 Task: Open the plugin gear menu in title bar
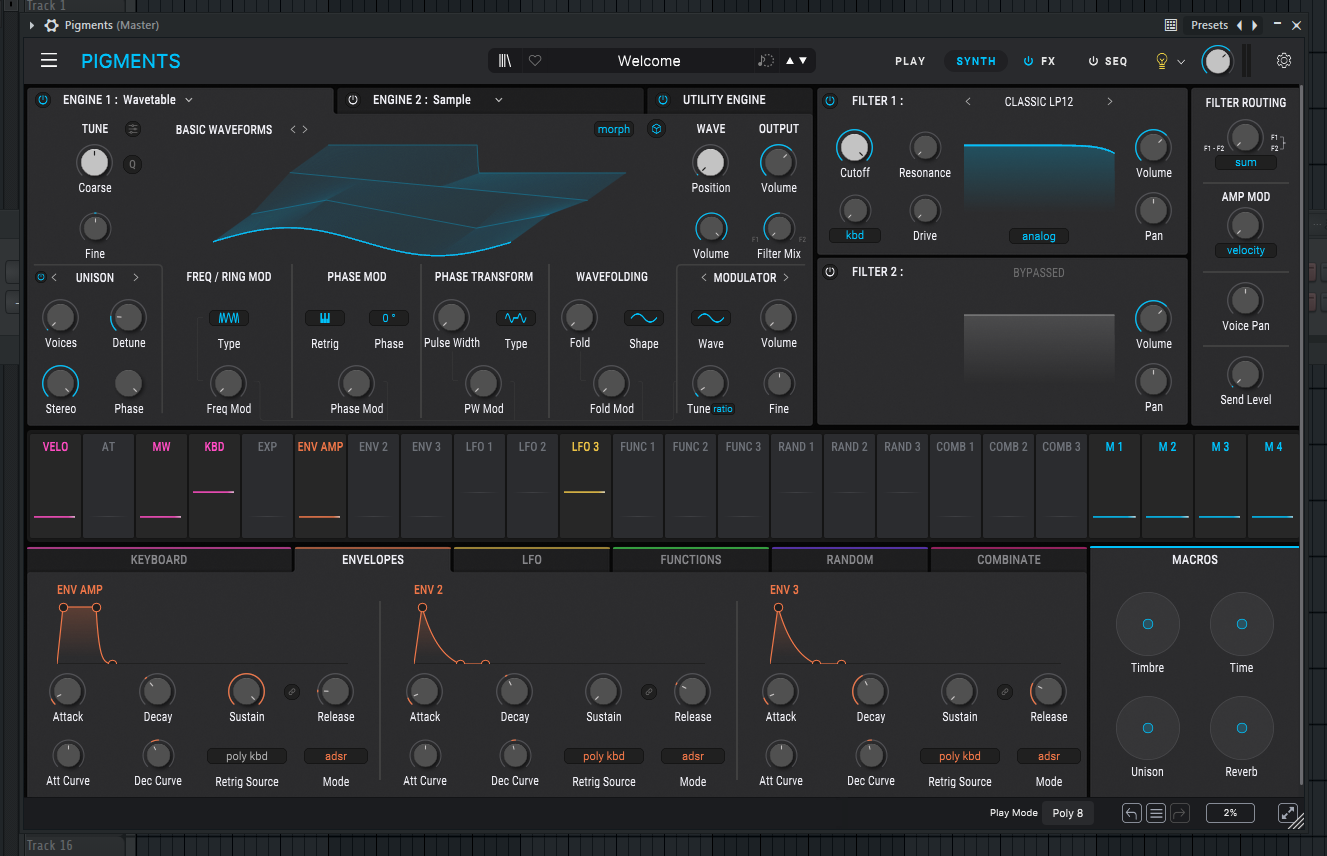tap(52, 25)
